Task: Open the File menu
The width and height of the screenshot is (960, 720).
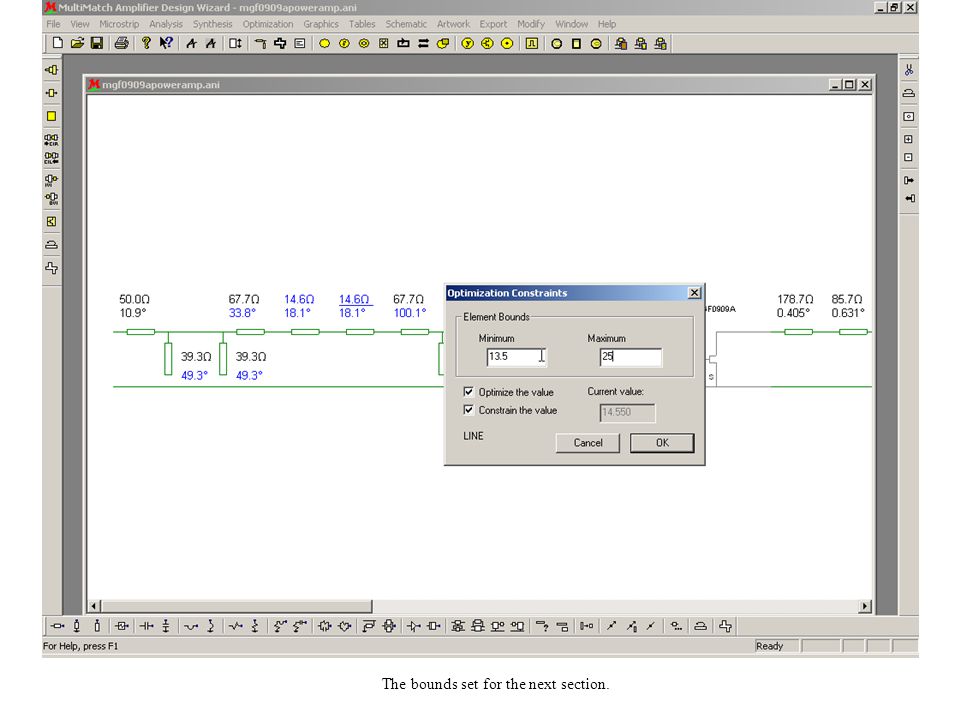Action: [x=53, y=24]
